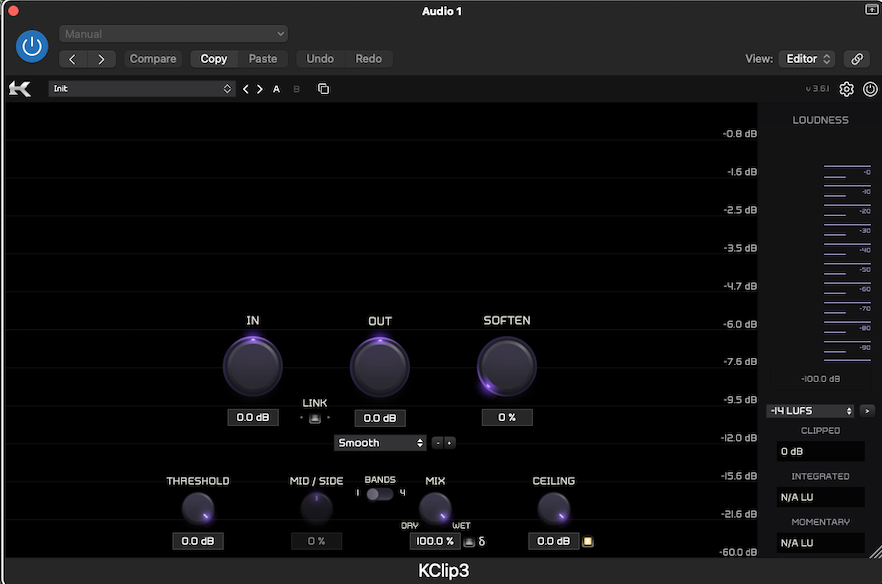Switch to A state
The image size is (882, 584).
276,89
